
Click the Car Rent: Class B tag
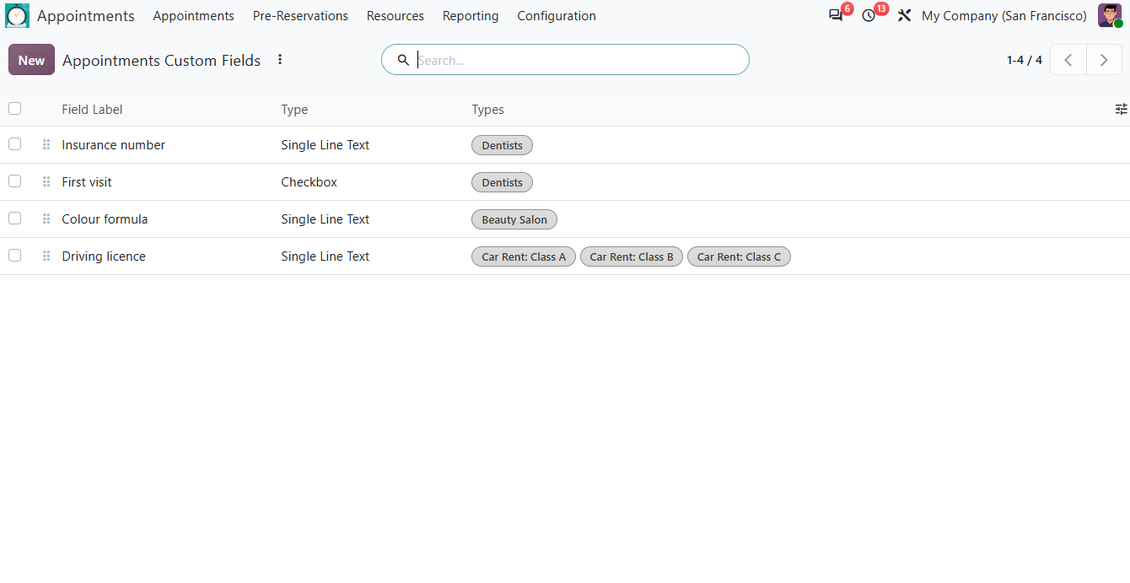(x=631, y=257)
